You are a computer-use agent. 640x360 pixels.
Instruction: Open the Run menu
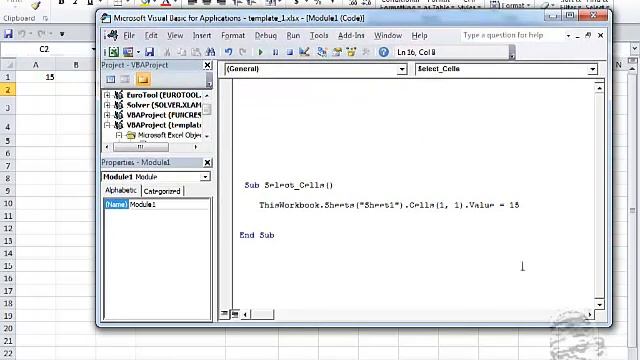(x=293, y=36)
